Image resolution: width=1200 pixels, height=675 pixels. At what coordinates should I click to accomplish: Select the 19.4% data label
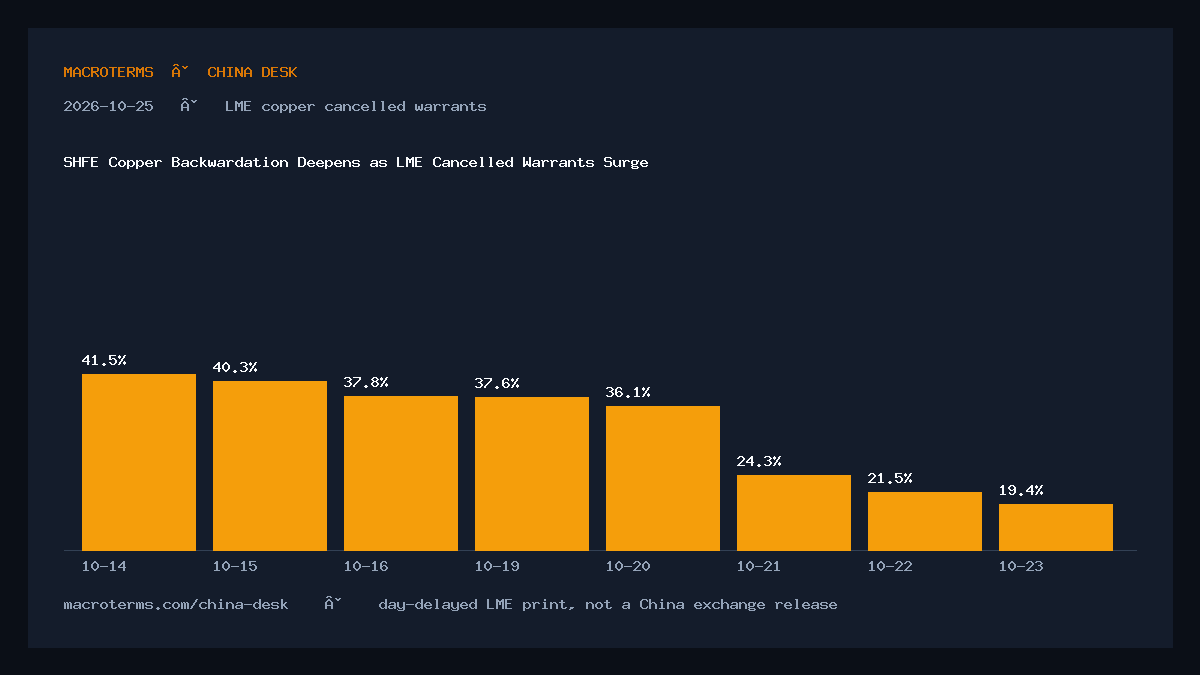coord(1021,490)
